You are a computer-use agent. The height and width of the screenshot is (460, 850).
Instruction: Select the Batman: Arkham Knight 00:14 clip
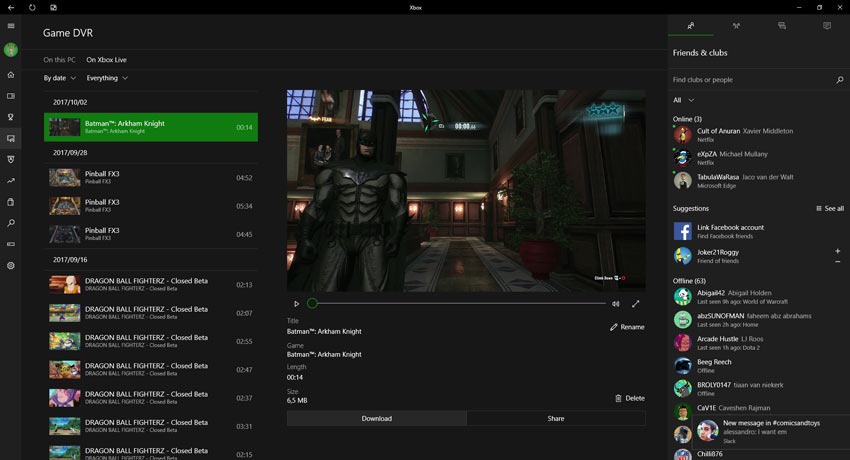[x=151, y=127]
